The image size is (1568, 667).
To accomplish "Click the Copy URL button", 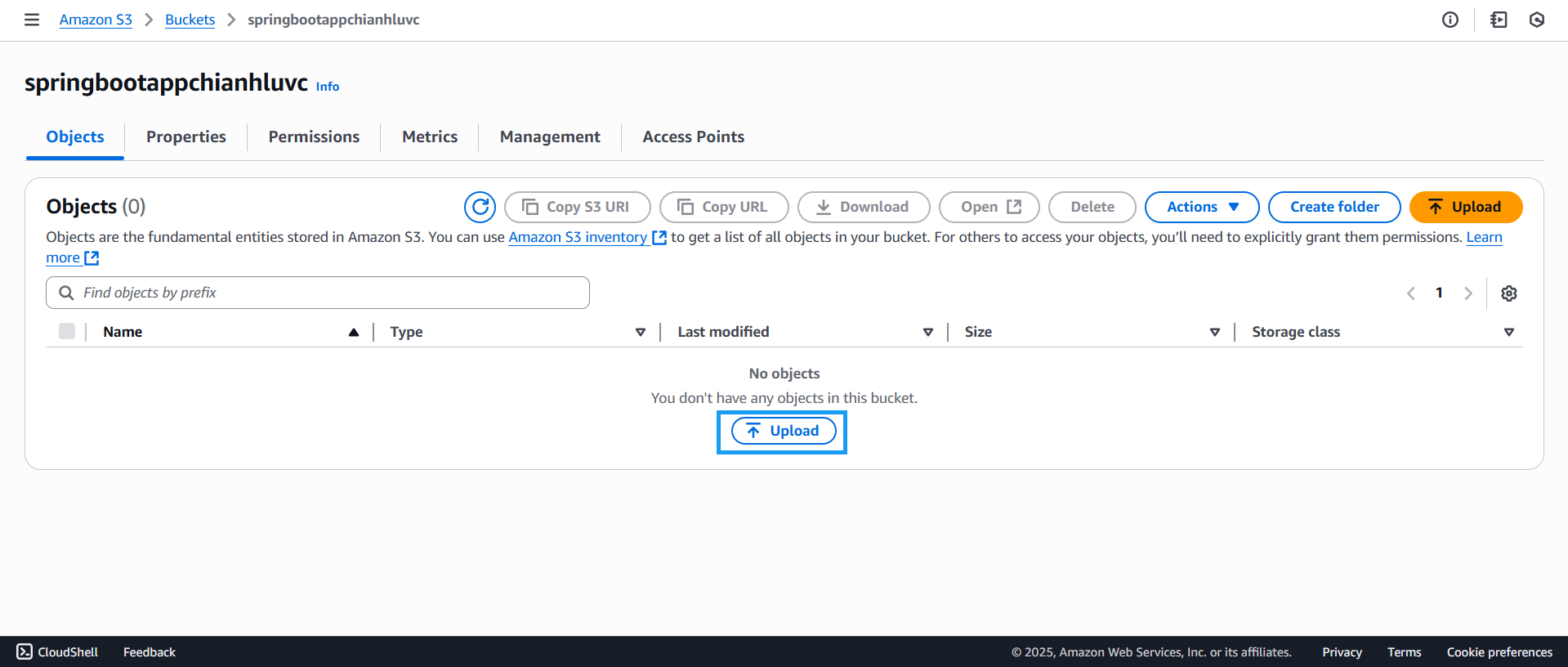I will pos(724,207).
